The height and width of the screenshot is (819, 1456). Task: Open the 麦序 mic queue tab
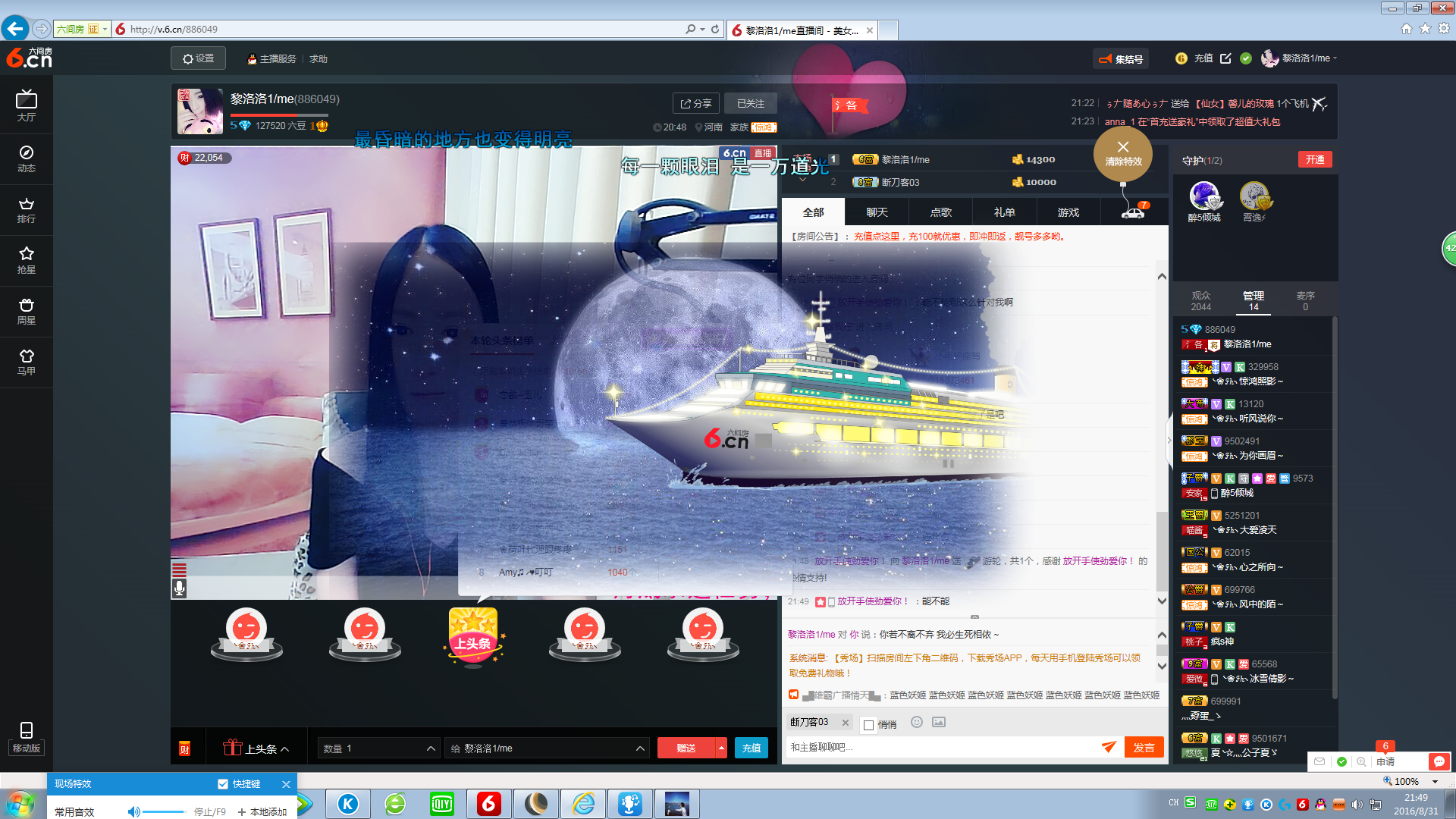[1305, 301]
